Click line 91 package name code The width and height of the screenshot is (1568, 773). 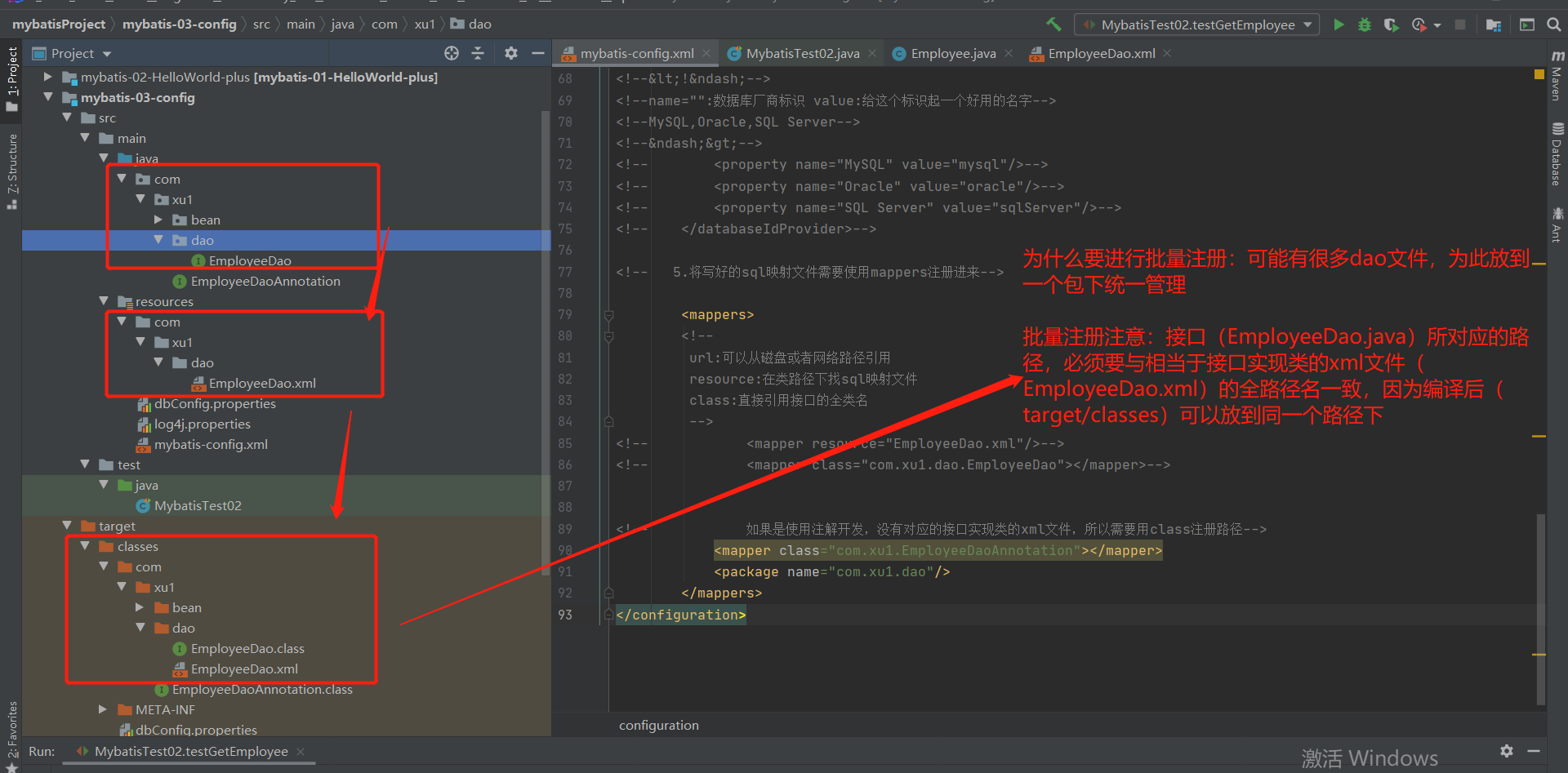(832, 572)
